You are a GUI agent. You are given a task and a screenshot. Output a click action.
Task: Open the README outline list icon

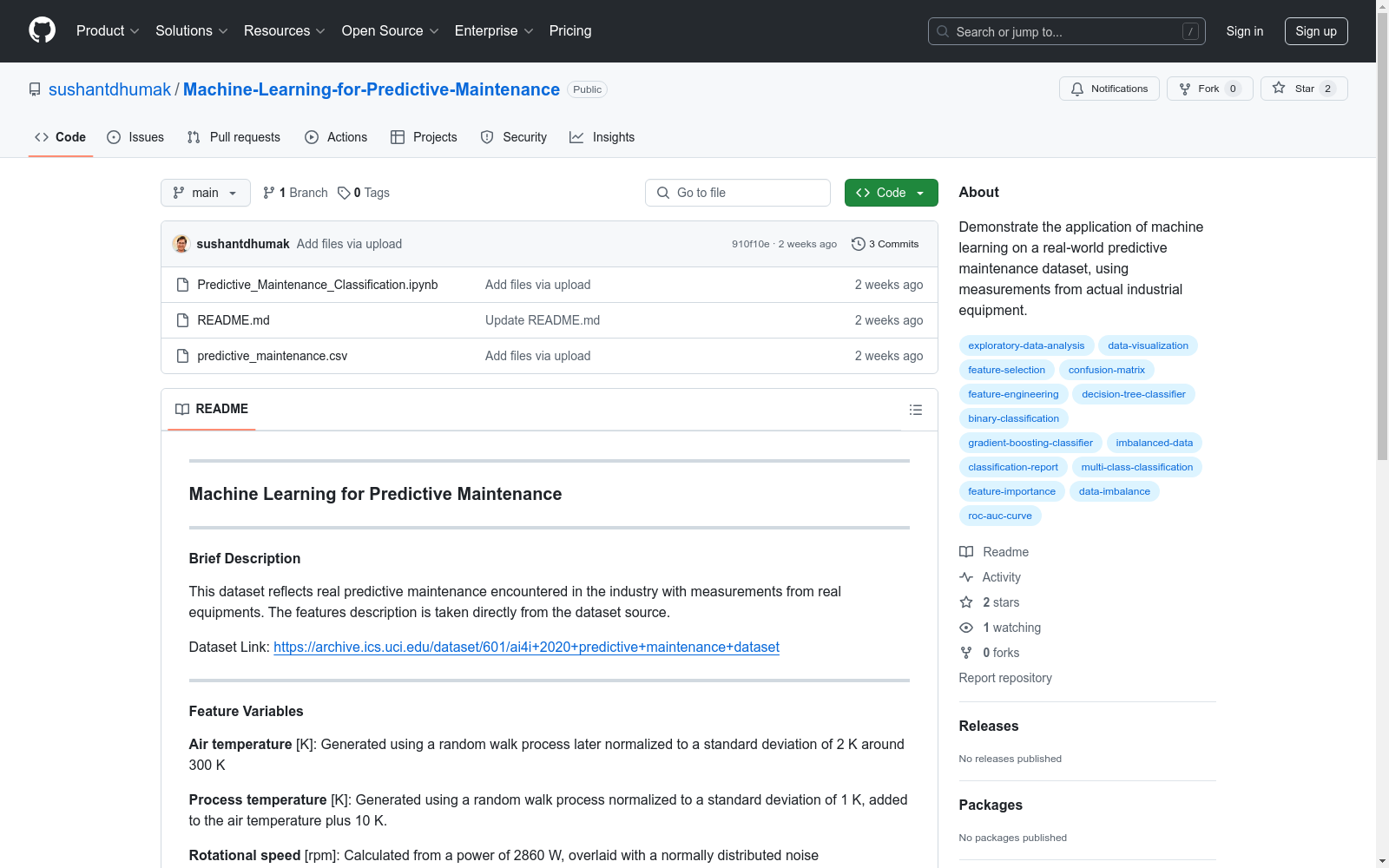click(916, 410)
